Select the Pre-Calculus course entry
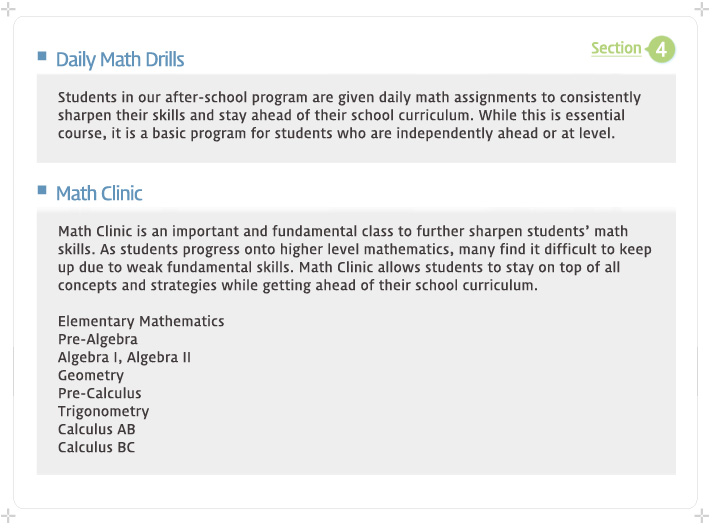This screenshot has height=530, width=712. (x=99, y=393)
